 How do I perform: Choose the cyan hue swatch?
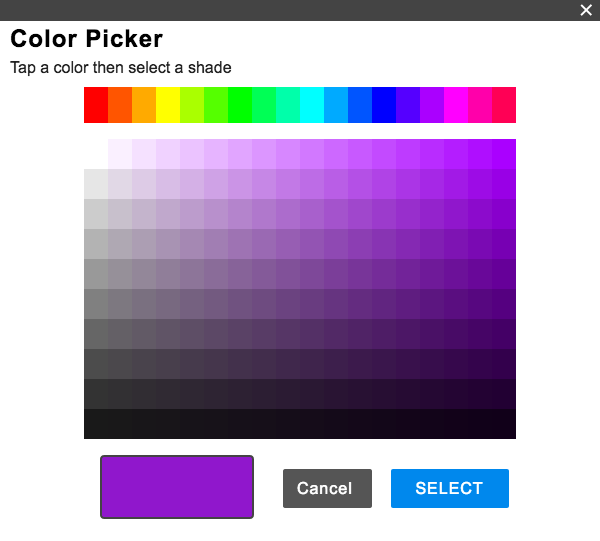coord(312,105)
